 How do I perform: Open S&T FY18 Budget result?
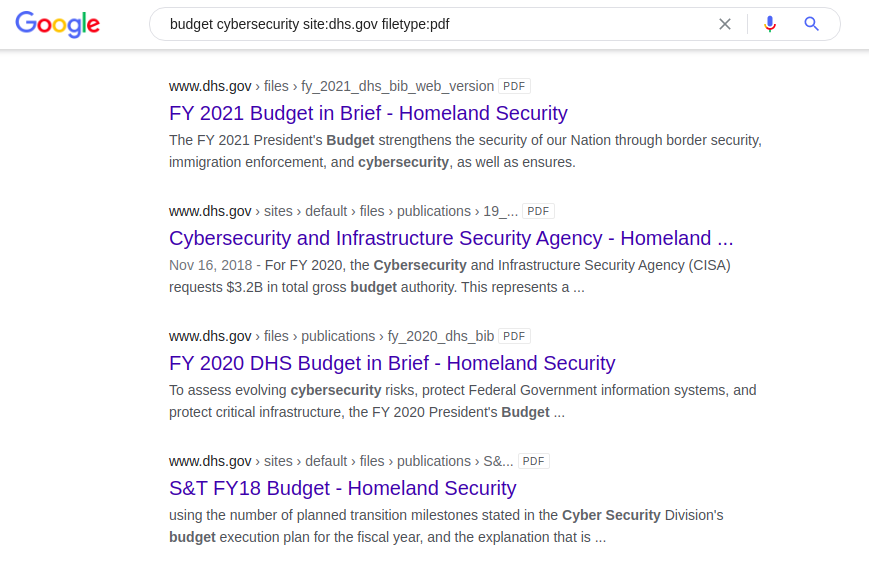point(342,488)
